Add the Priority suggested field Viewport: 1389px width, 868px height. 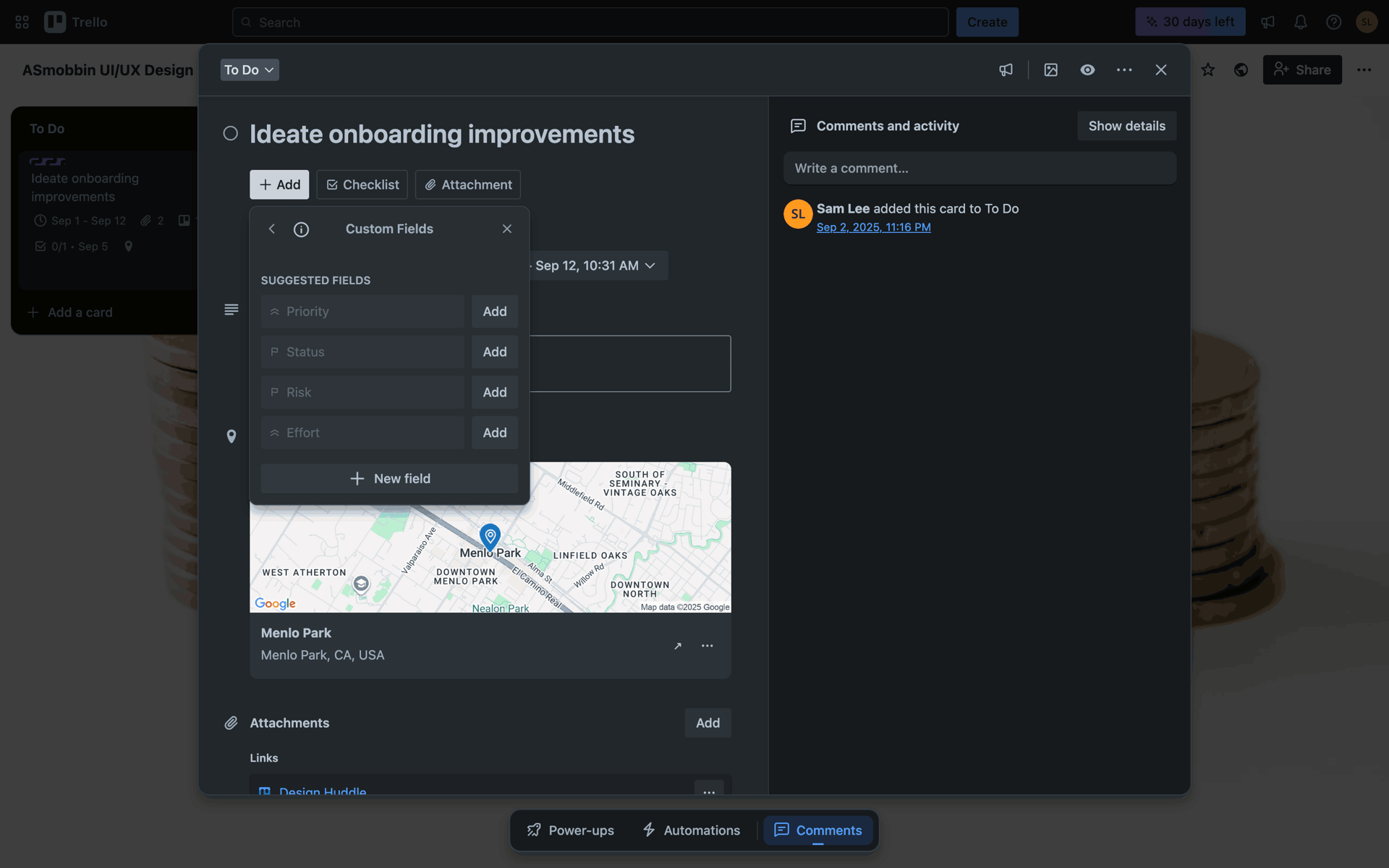(495, 311)
